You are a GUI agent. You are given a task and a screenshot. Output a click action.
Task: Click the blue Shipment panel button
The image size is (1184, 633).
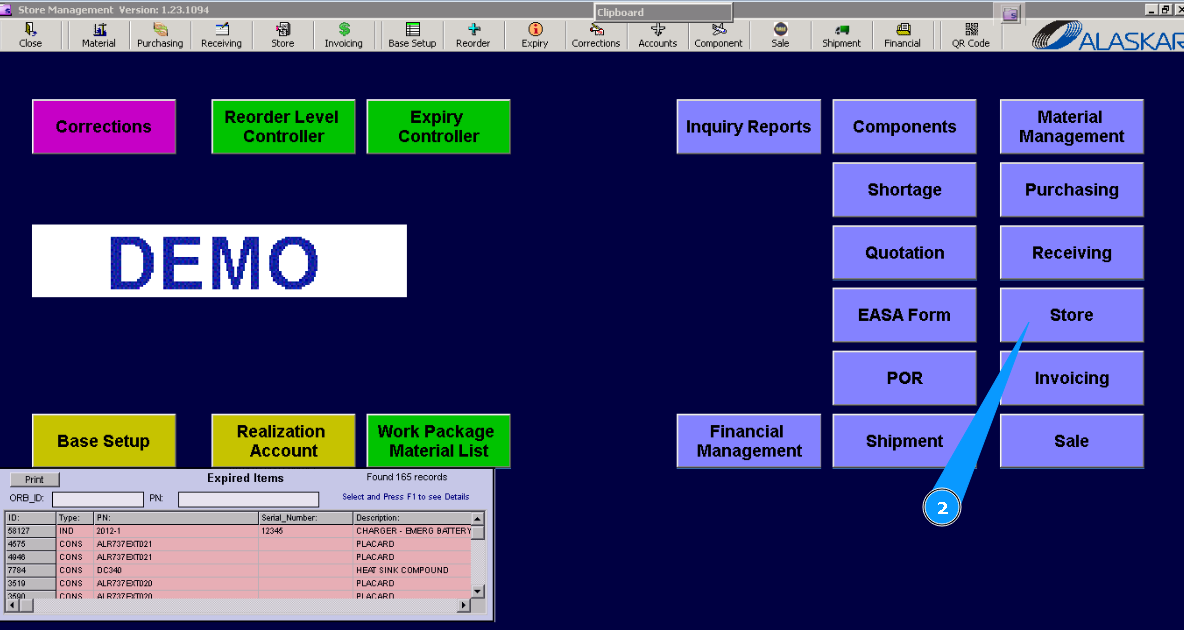coord(905,441)
